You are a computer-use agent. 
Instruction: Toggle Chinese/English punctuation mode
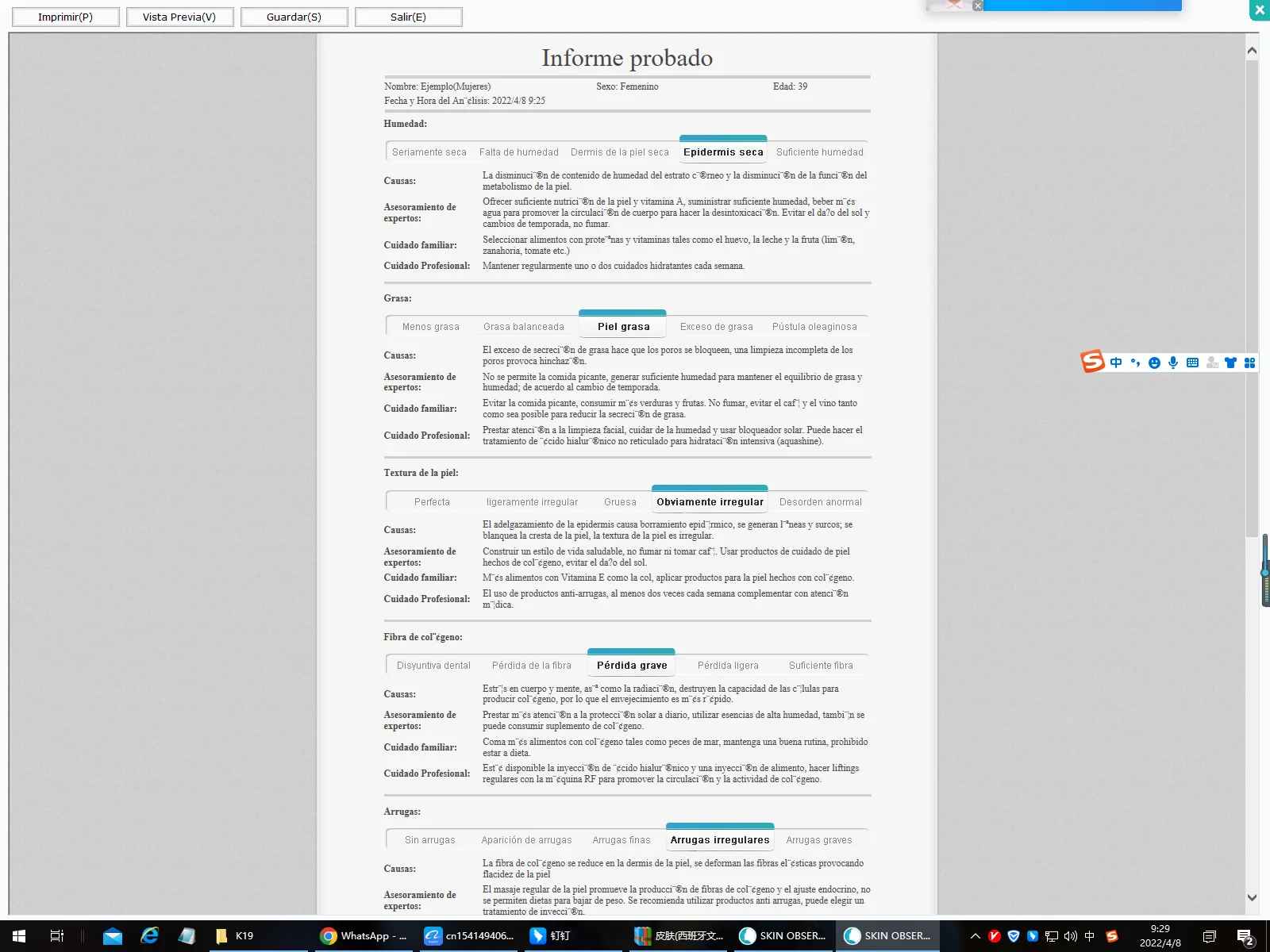pyautogui.click(x=1135, y=363)
